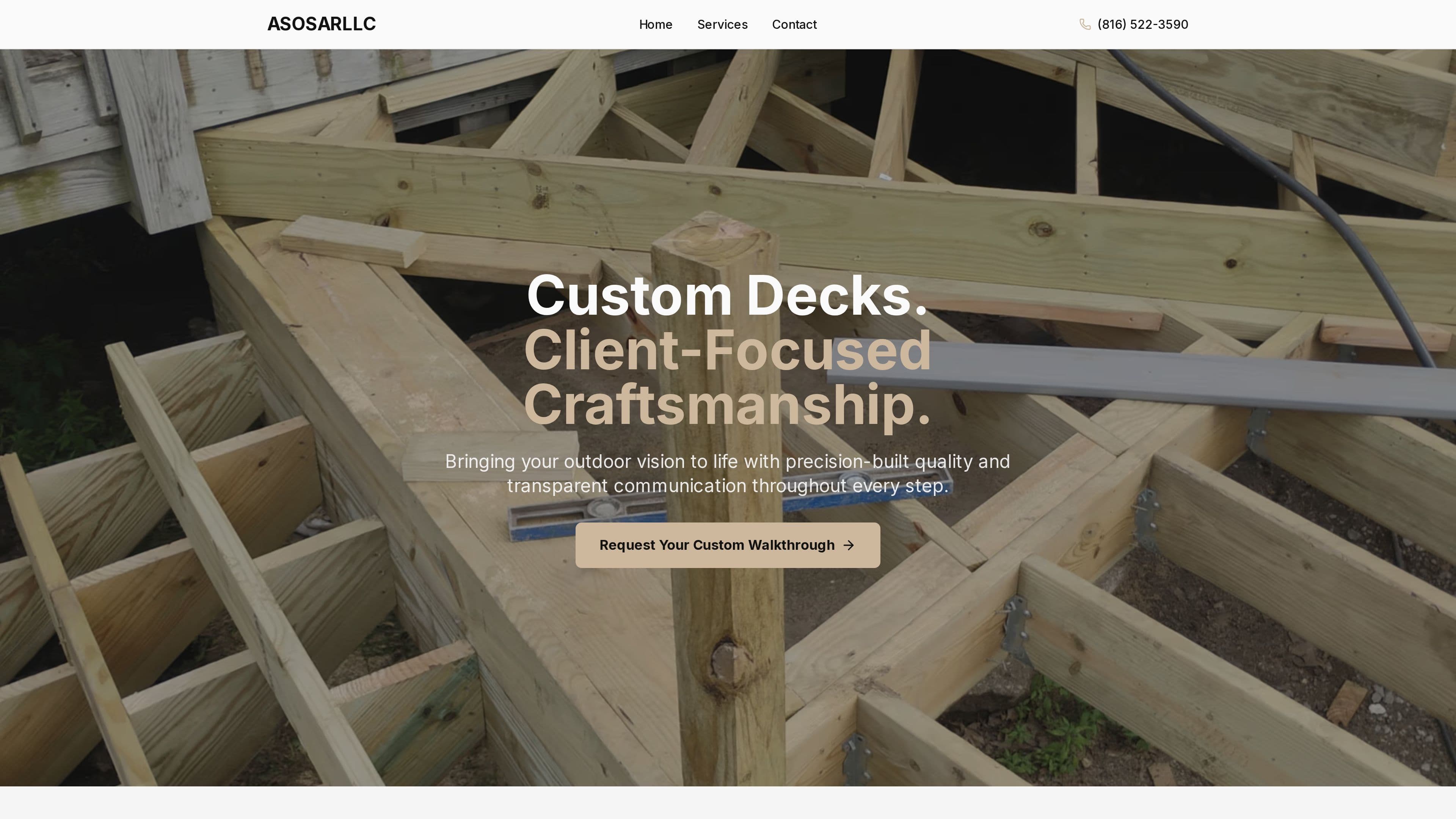Select the Contact menu item
This screenshot has height=819, width=1456.
click(794, 24)
